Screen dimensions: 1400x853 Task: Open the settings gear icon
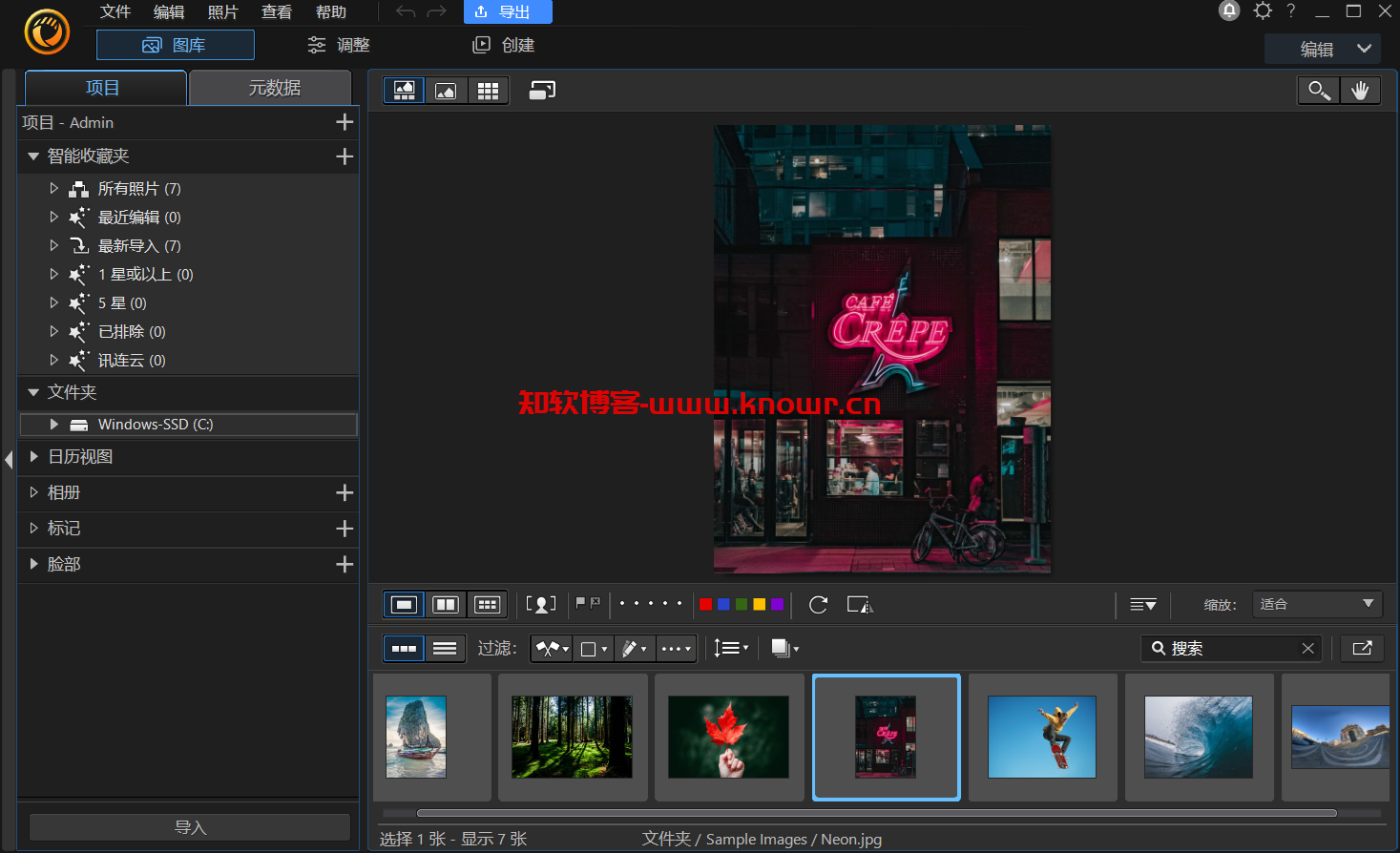[x=1263, y=10]
